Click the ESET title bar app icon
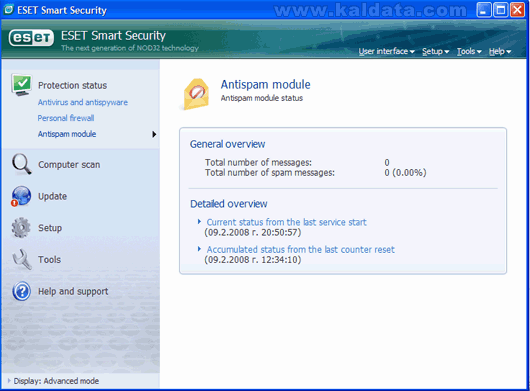The height and width of the screenshot is (391, 530). click(8, 9)
